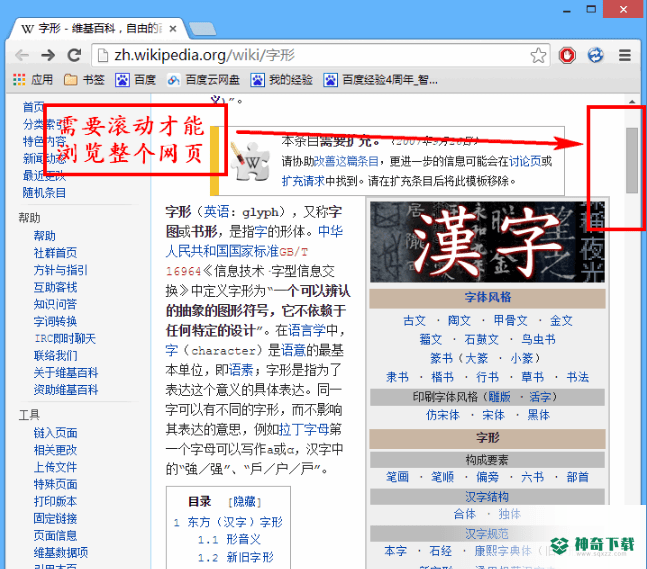The height and width of the screenshot is (569, 647).
Task: Open a new tab
Action: (x=202, y=29)
